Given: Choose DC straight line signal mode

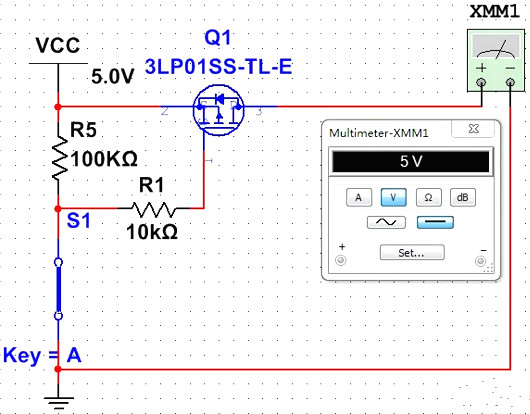Looking at the screenshot, I should (x=435, y=222).
